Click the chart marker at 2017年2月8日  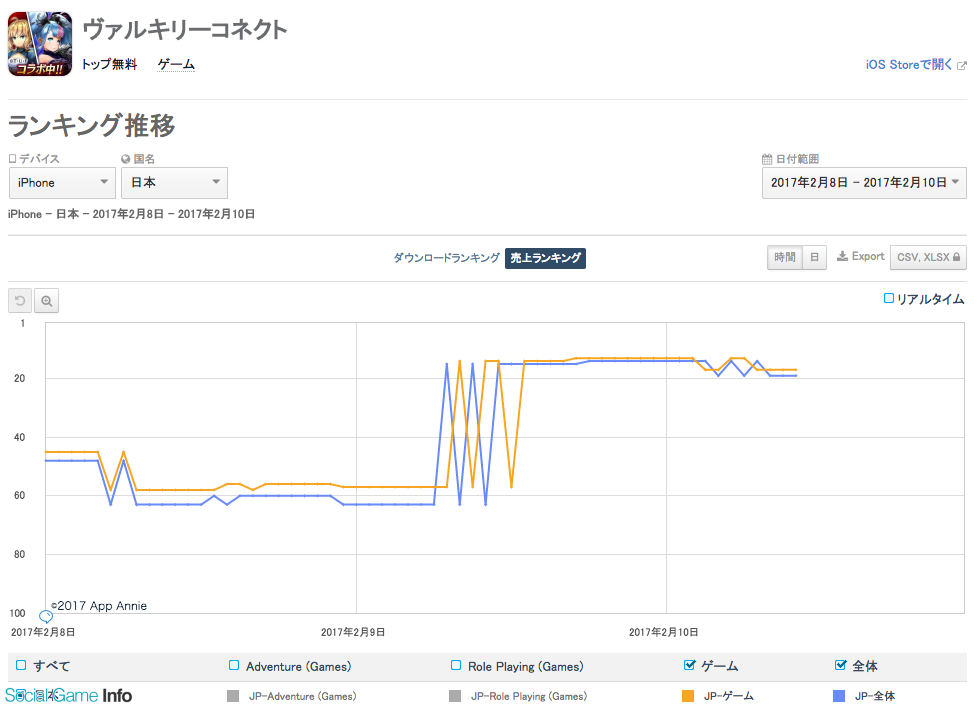[46, 617]
